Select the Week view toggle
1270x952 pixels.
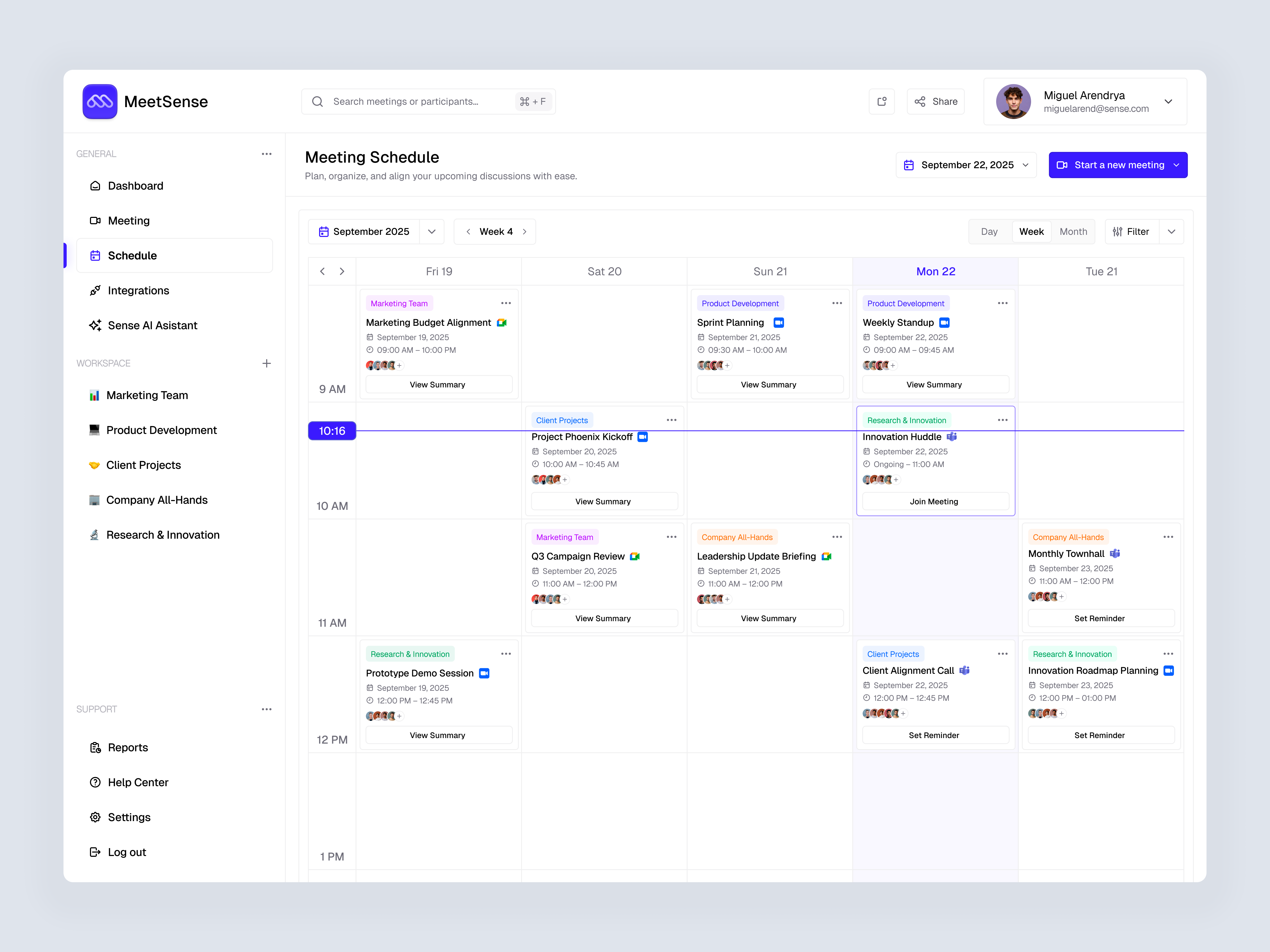click(x=1031, y=231)
